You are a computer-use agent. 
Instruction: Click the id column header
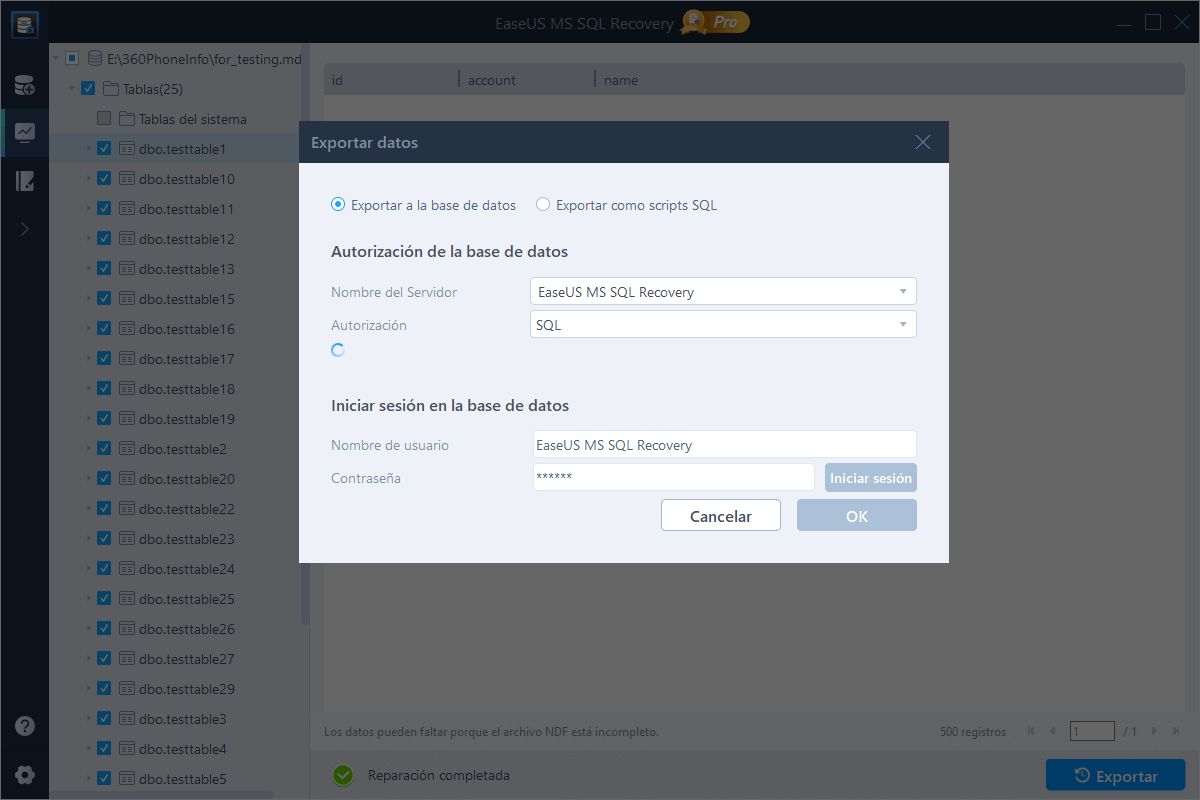391,79
